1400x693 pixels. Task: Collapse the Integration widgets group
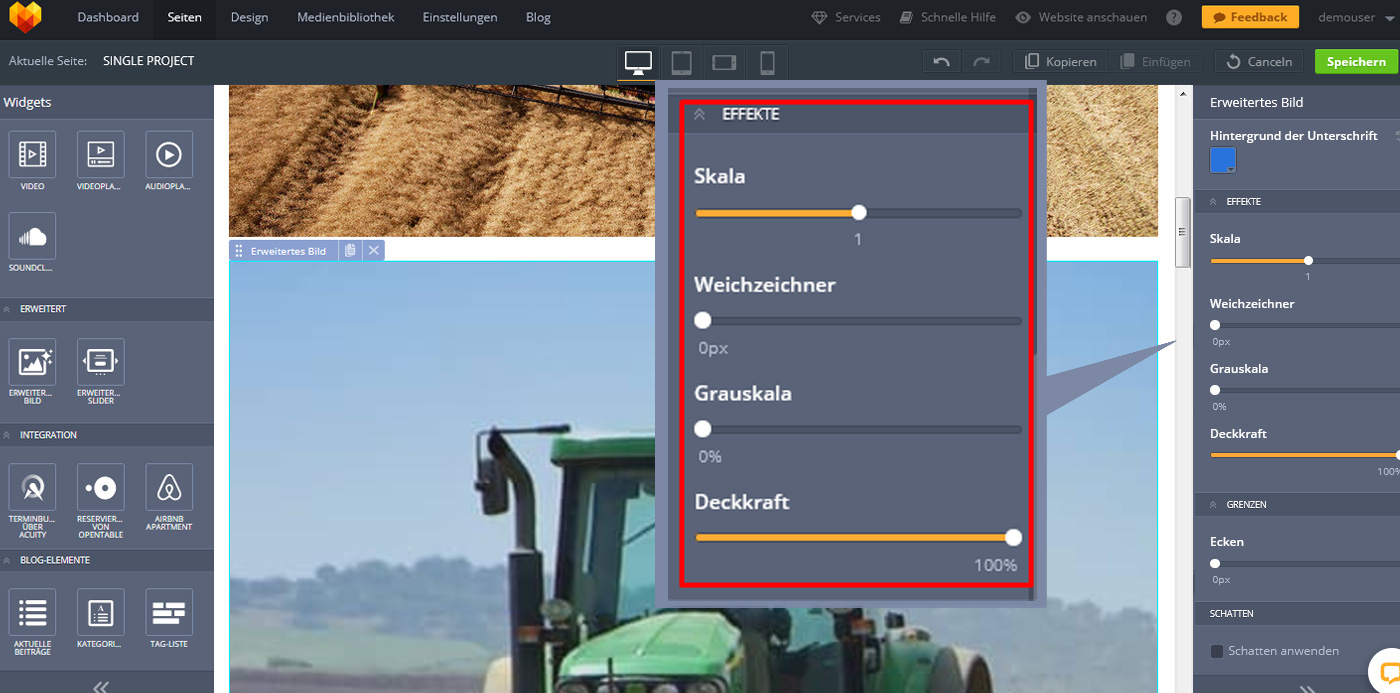pyautogui.click(x=7, y=435)
